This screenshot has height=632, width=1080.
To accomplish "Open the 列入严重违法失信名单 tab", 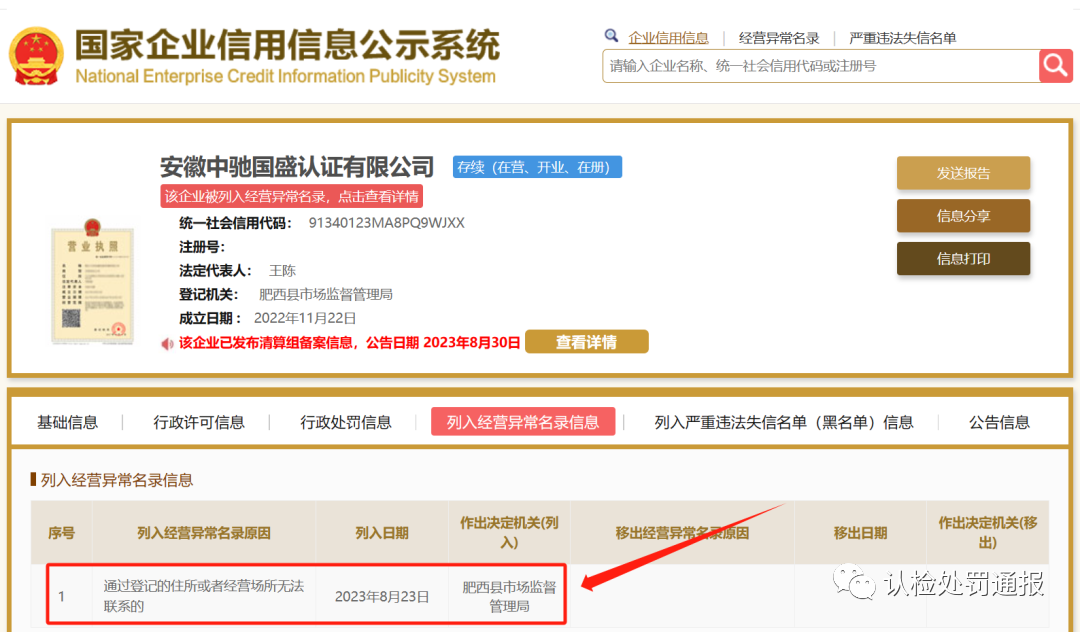I will [x=784, y=422].
